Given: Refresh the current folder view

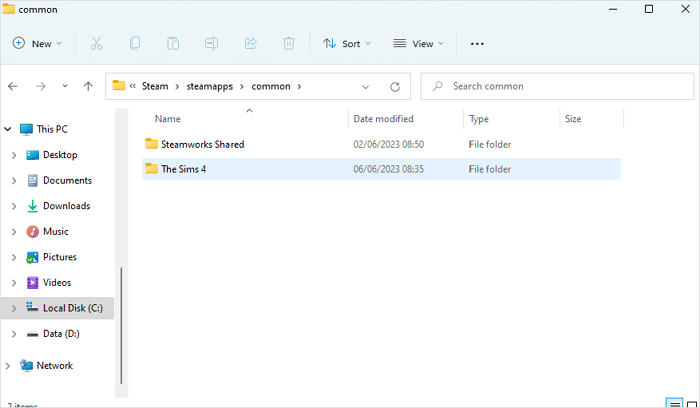Looking at the screenshot, I should click(394, 86).
